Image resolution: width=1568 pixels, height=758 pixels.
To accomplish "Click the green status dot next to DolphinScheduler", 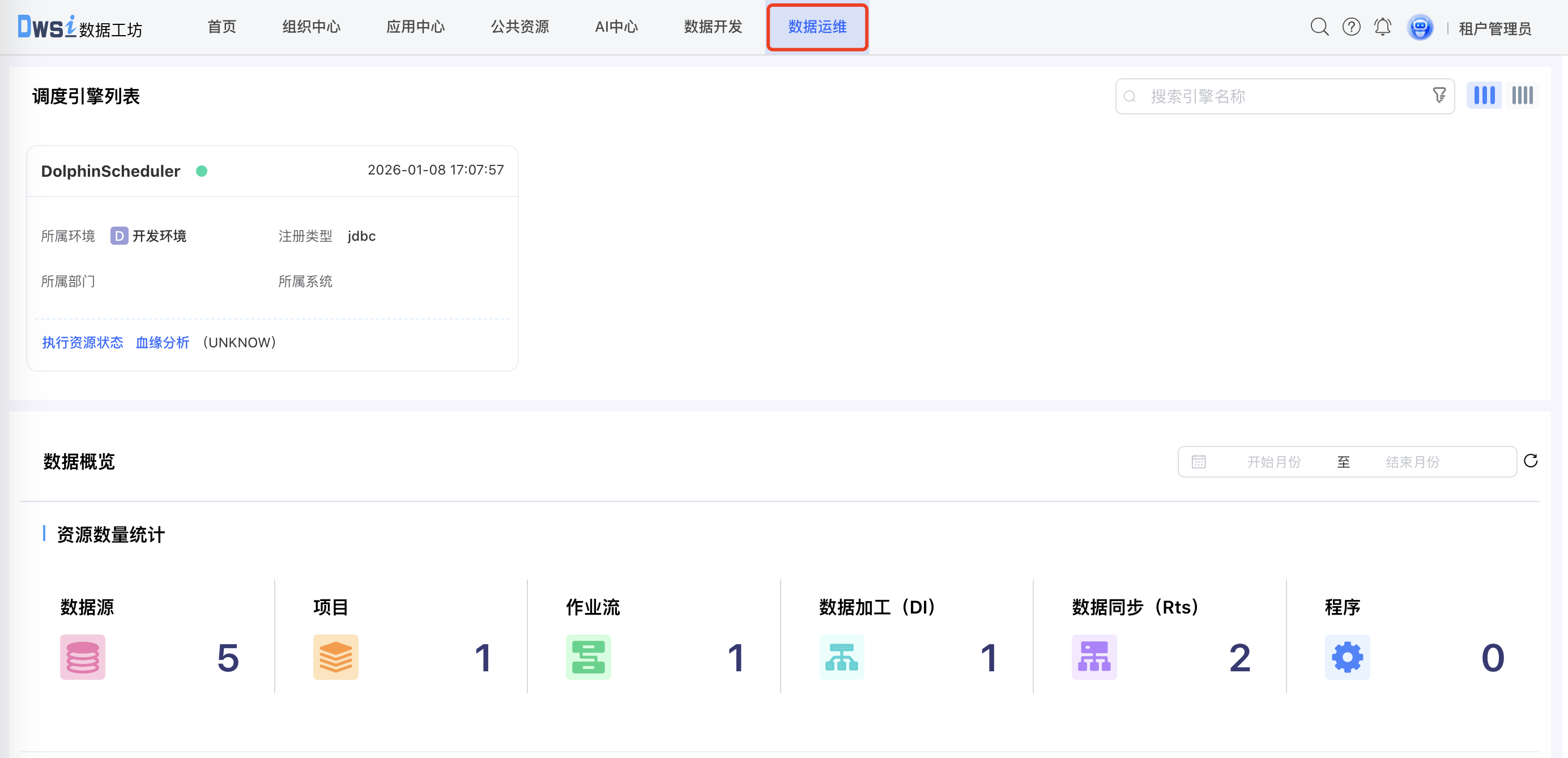I will tap(202, 172).
